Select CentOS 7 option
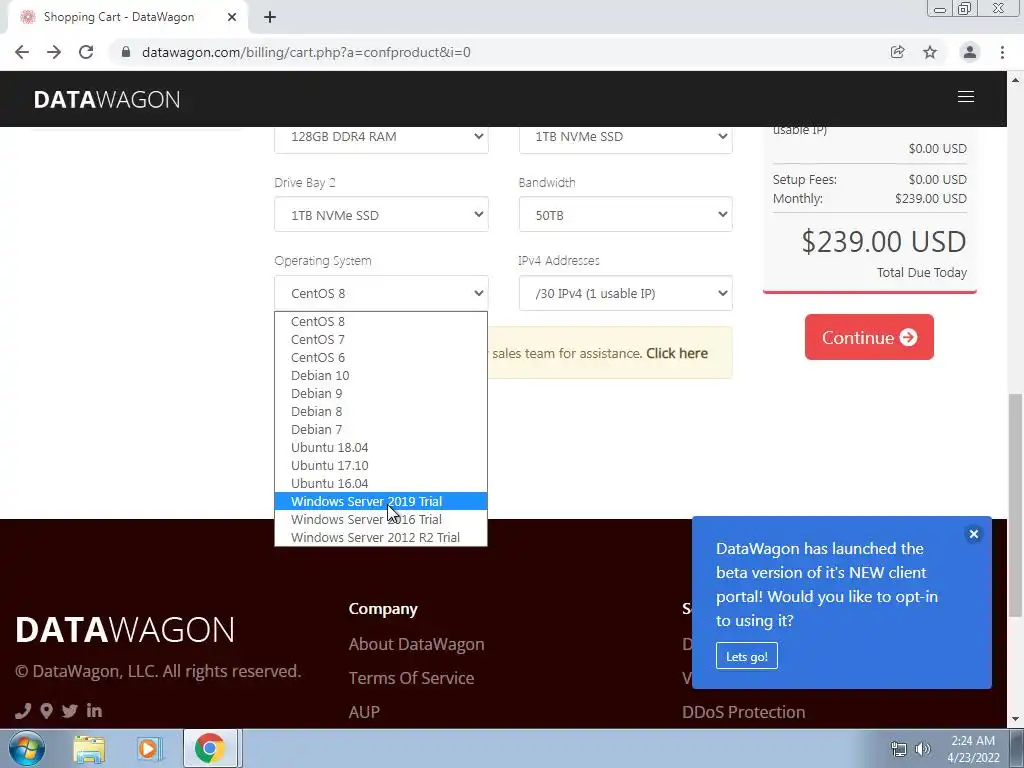This screenshot has height=768, width=1024. click(x=381, y=340)
